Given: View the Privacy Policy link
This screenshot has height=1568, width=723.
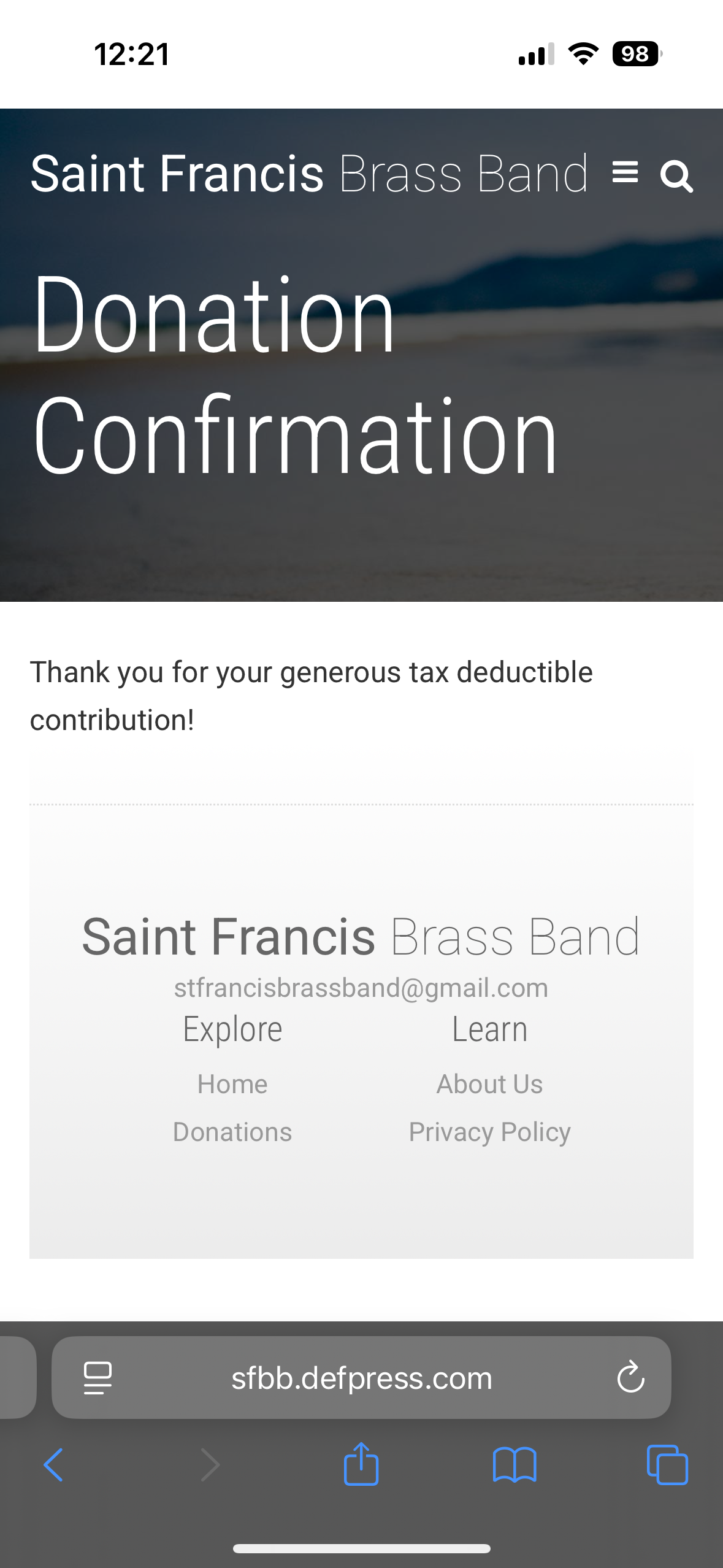Looking at the screenshot, I should tap(489, 1132).
